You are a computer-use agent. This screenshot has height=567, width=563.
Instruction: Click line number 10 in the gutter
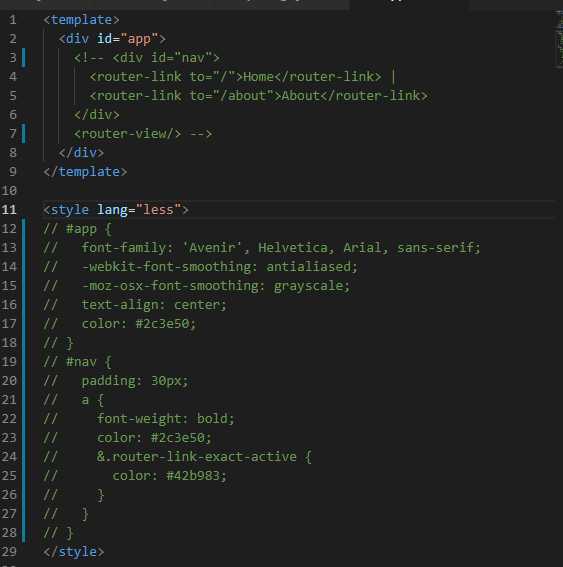click(x=9, y=191)
